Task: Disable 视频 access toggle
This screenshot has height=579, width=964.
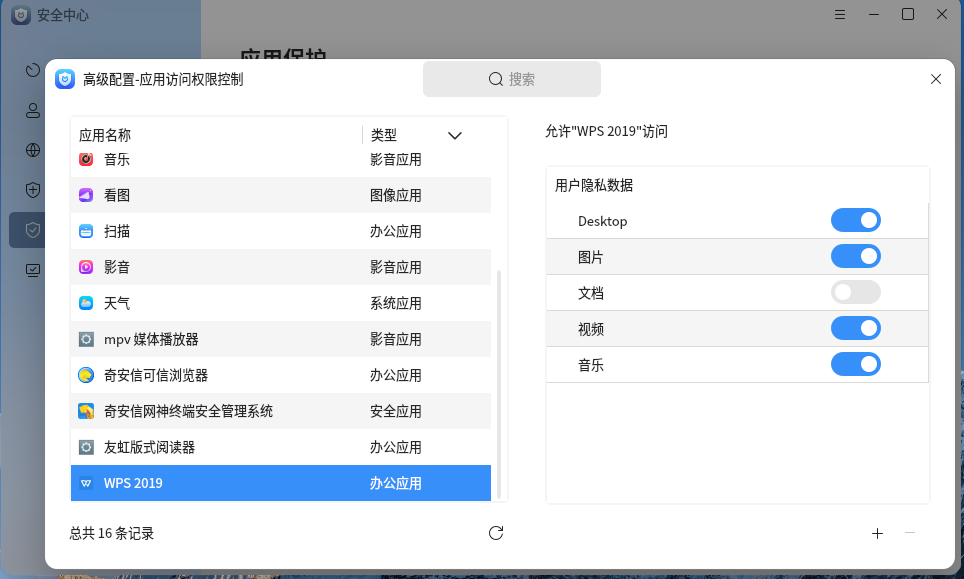Action: [x=856, y=328]
